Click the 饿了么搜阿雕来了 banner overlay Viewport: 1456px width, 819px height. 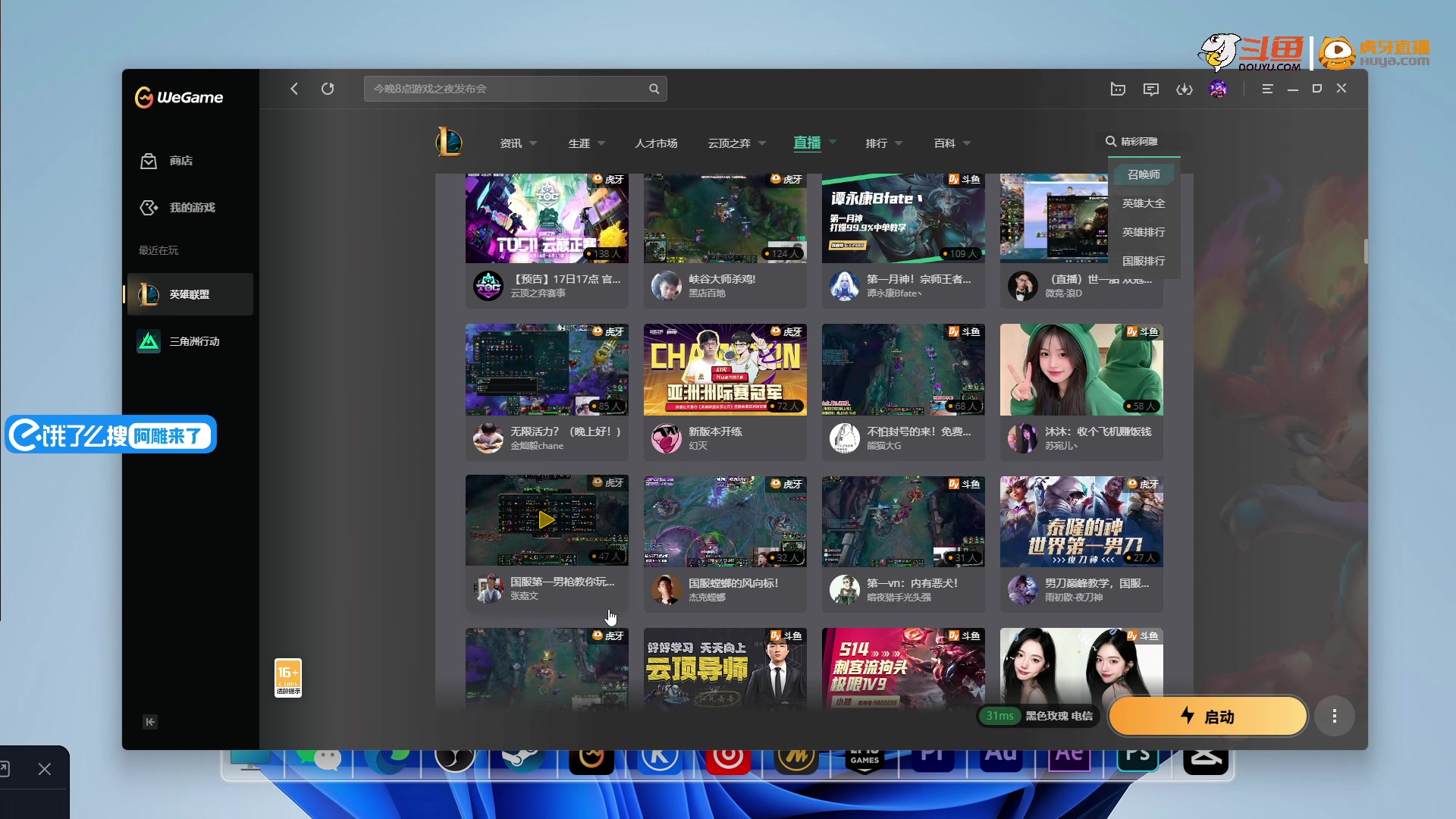point(111,435)
